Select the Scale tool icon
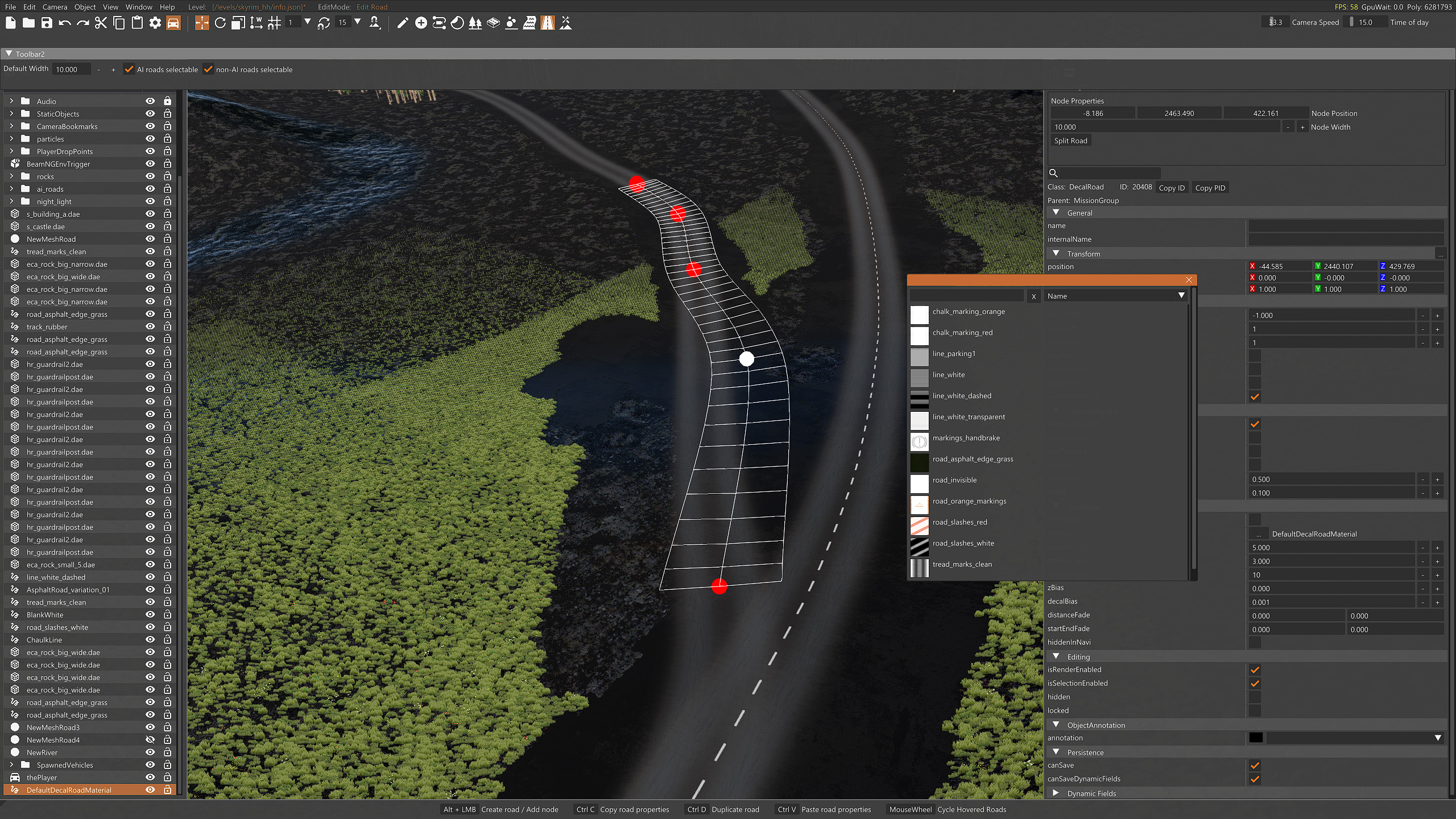 (238, 23)
